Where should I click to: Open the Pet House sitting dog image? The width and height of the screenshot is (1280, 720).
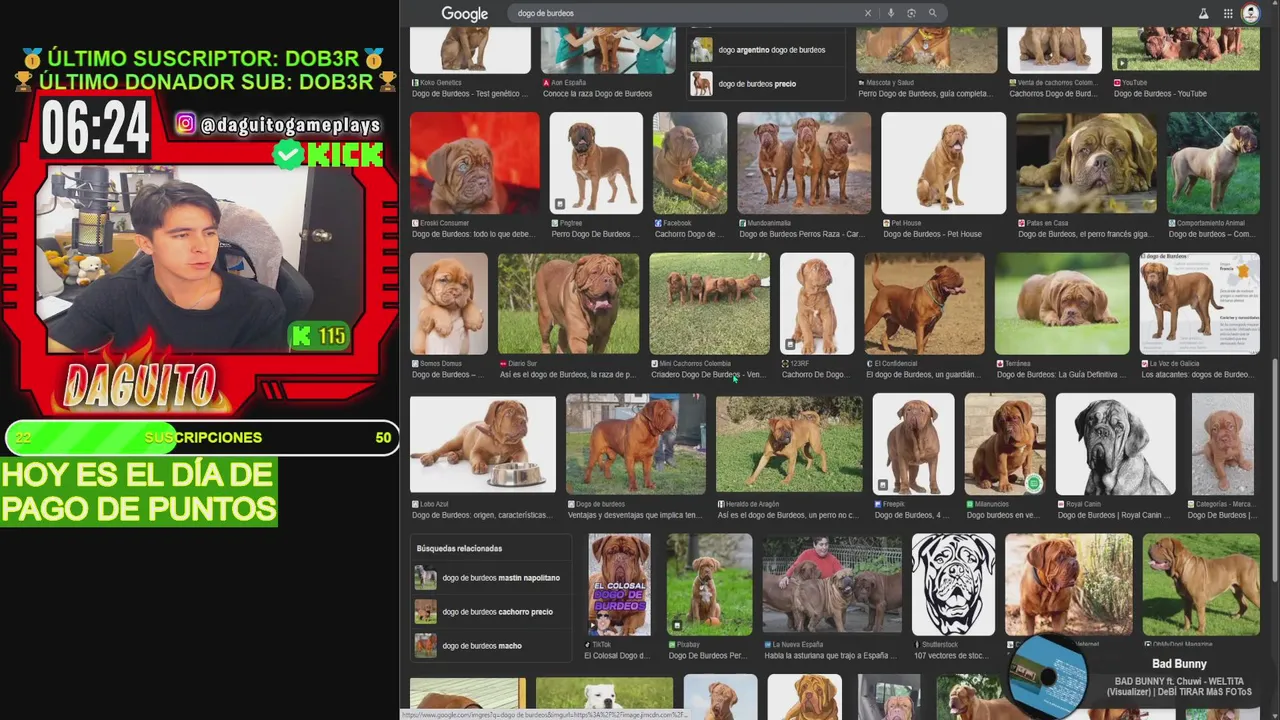[x=943, y=163]
